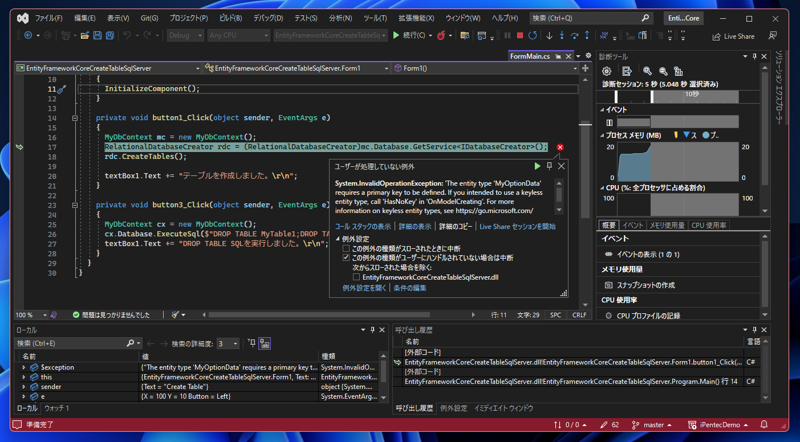Click the Save All icon
Screen dimensions: 800x442
[110, 36]
